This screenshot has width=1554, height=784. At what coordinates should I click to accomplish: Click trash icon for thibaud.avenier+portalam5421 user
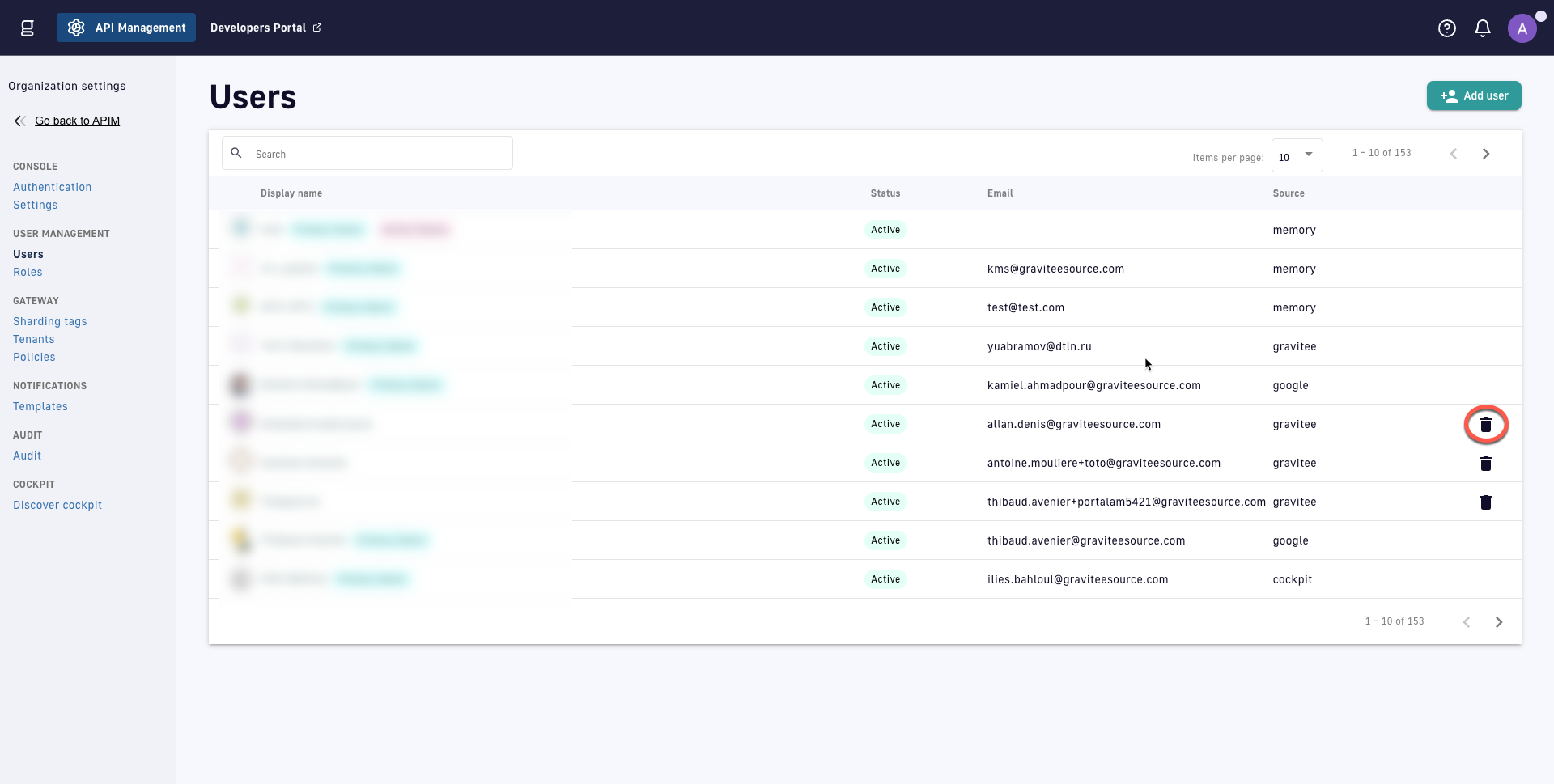[1485, 502]
